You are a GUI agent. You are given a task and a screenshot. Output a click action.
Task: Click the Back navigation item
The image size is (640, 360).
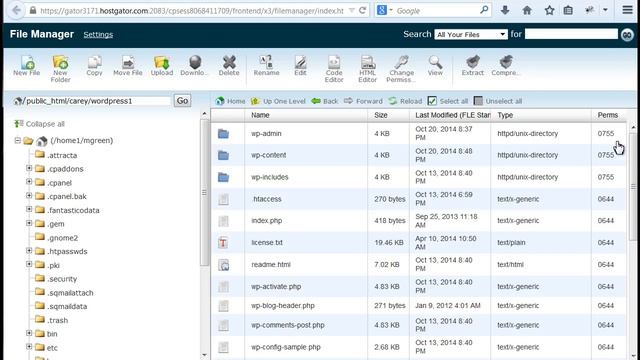(x=325, y=101)
